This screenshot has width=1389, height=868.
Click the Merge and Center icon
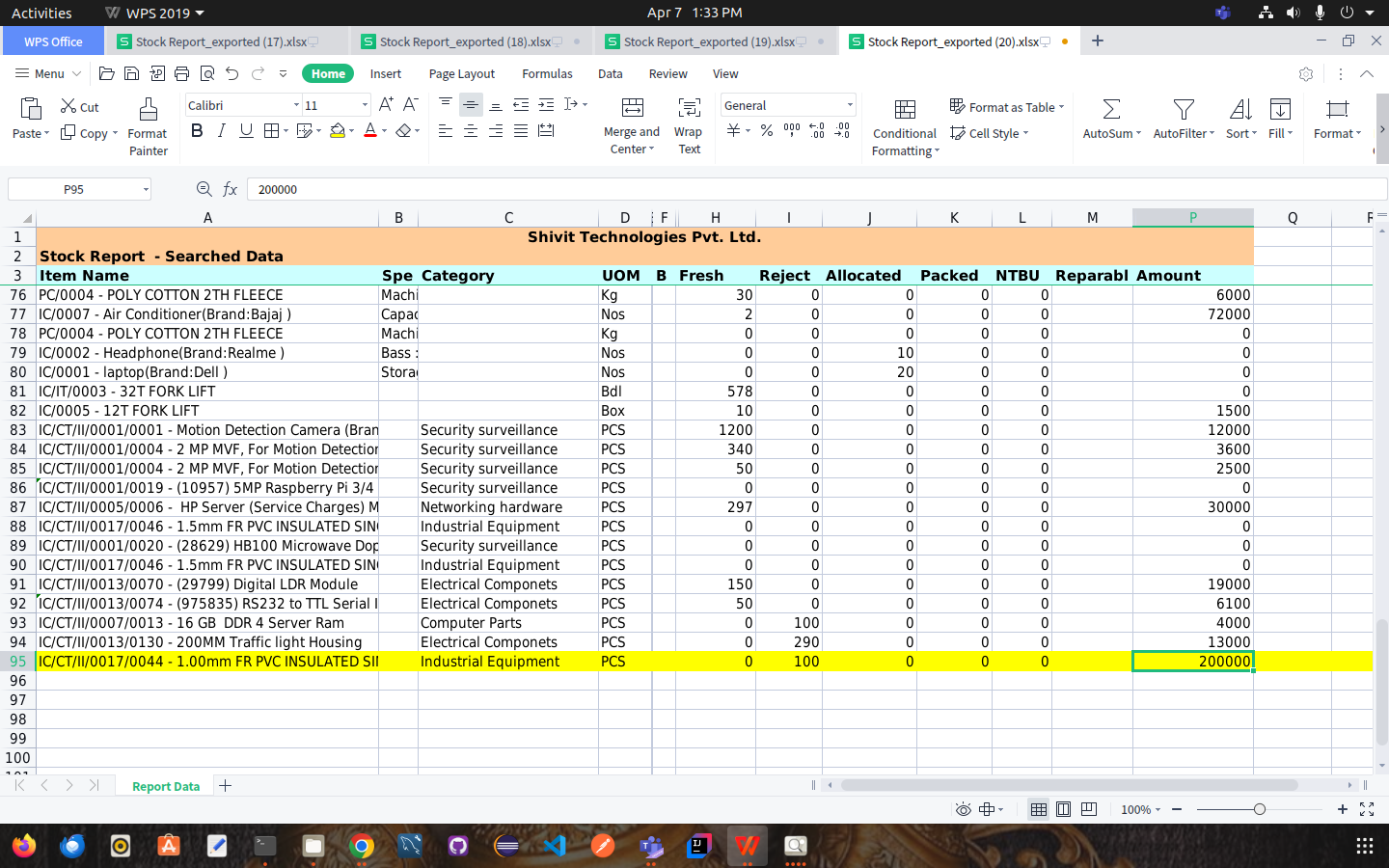[x=632, y=108]
